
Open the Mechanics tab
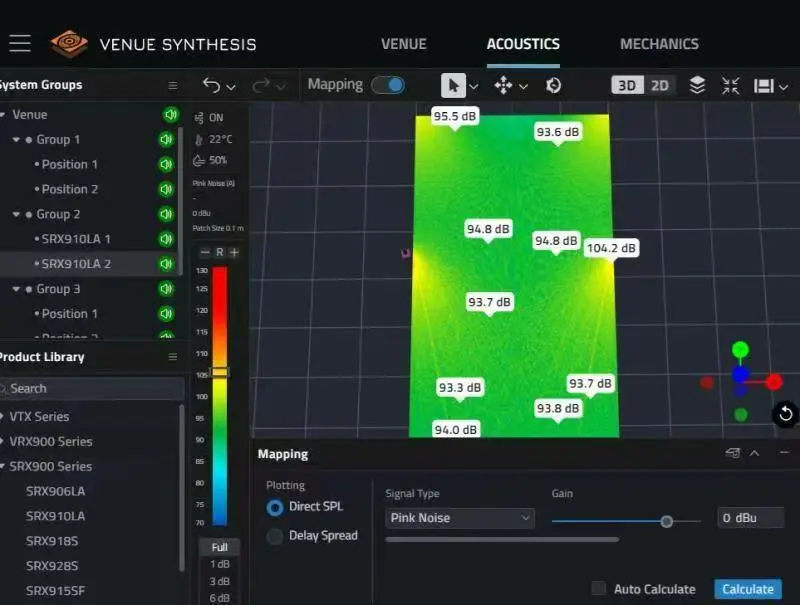coord(659,44)
